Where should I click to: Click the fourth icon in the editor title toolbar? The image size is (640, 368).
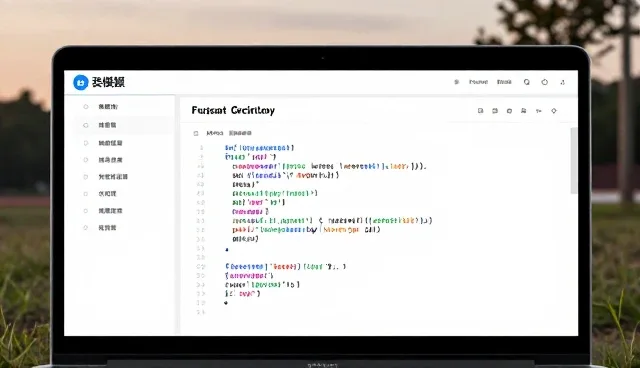pyautogui.click(x=523, y=111)
